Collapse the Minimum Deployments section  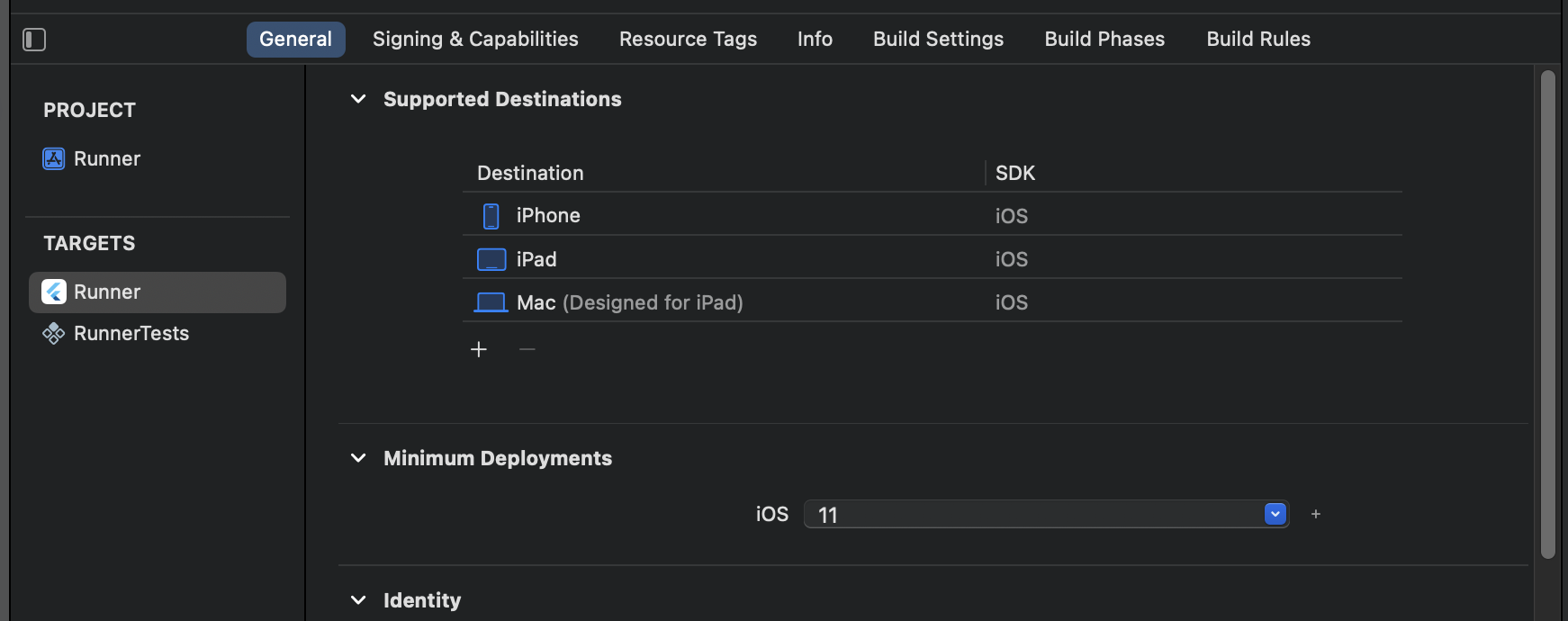pos(358,458)
